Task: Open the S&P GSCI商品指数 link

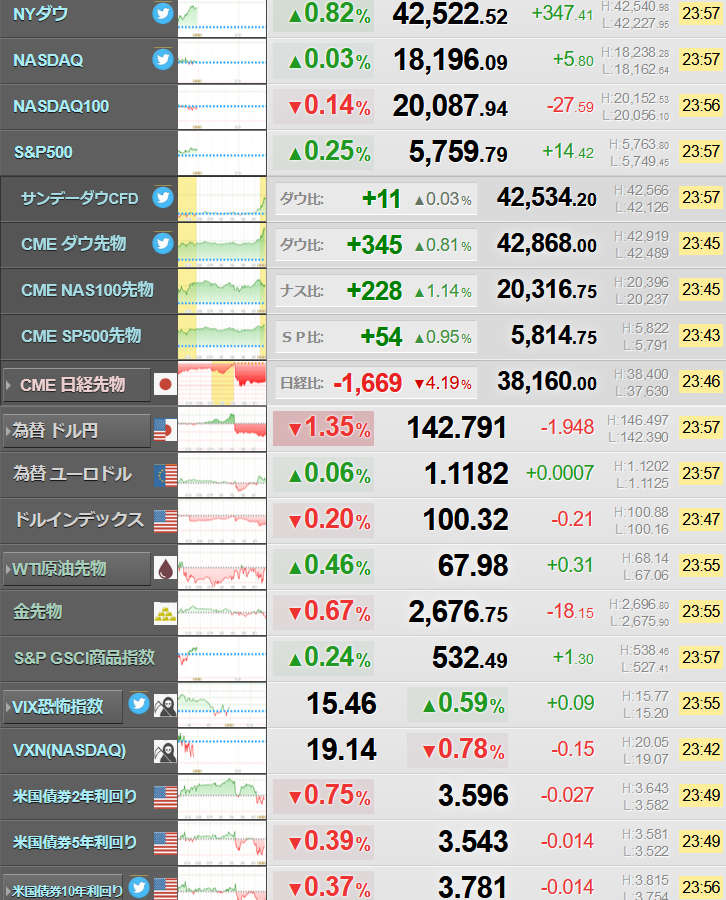Action: pos(84,658)
